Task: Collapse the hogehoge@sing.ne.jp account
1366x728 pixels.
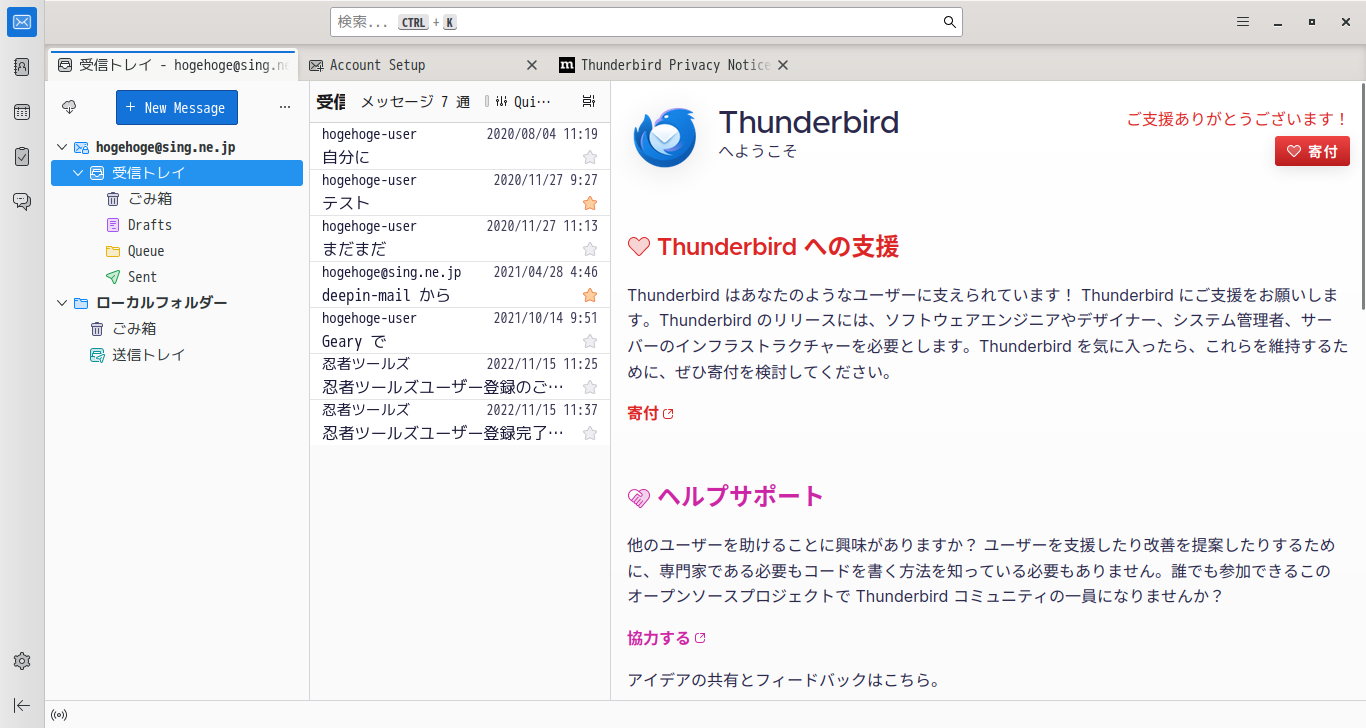Action: tap(62, 147)
